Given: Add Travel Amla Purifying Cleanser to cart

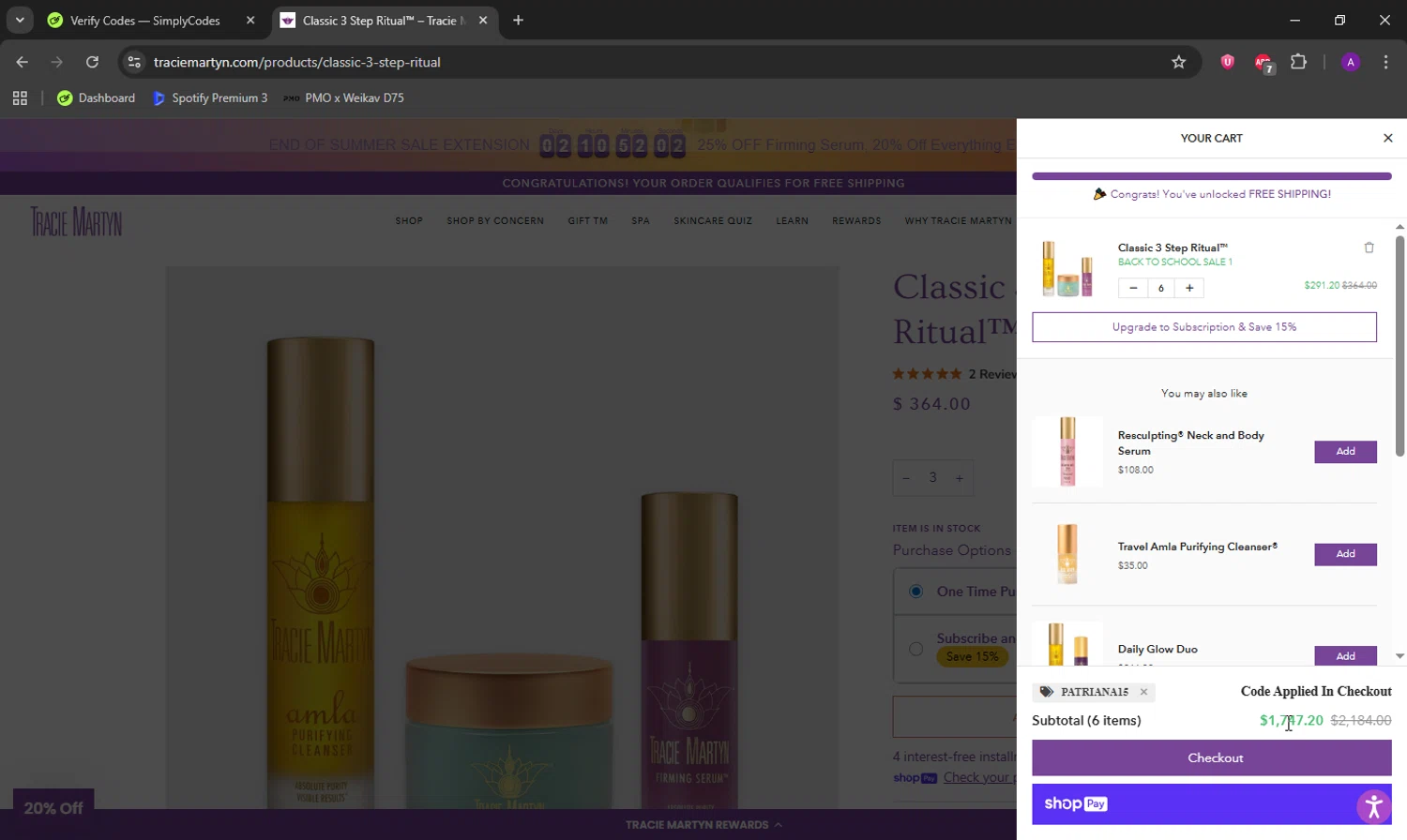Looking at the screenshot, I should tap(1345, 554).
